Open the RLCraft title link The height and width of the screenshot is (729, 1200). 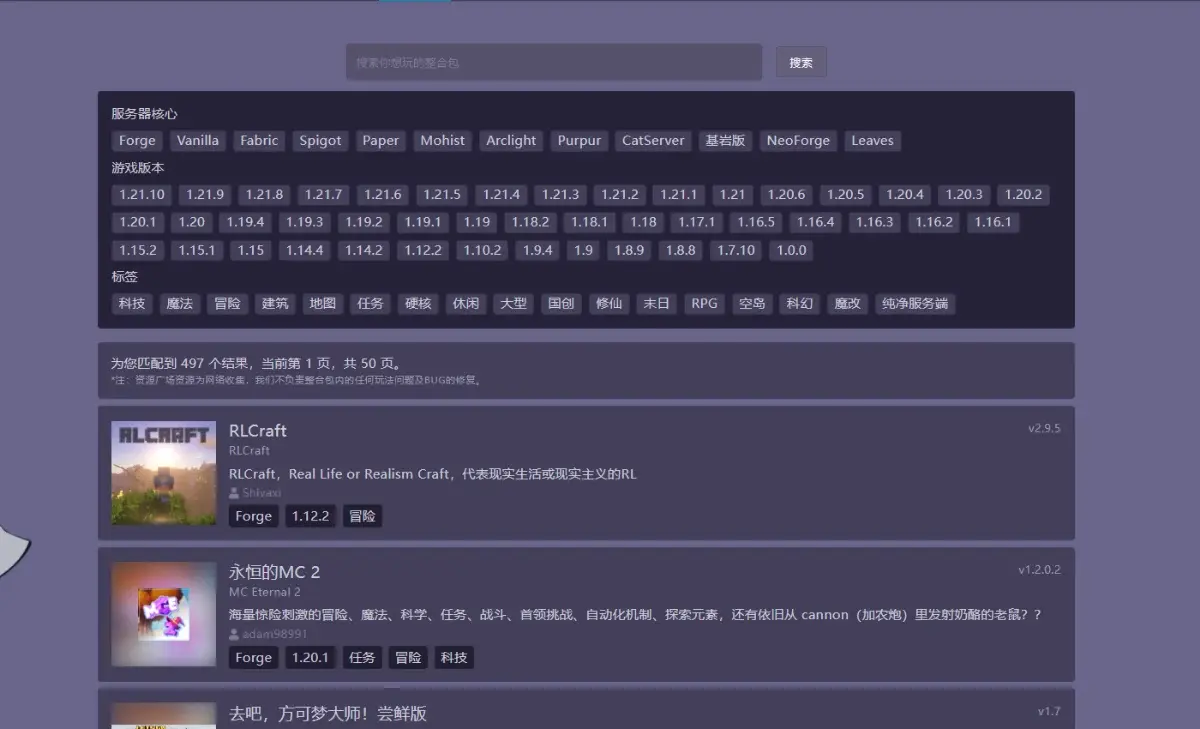tap(258, 431)
